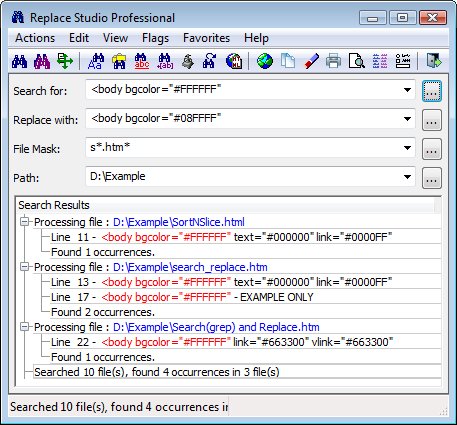457x425 pixels.
Task: Open the Flags menu
Action: [x=155, y=38]
